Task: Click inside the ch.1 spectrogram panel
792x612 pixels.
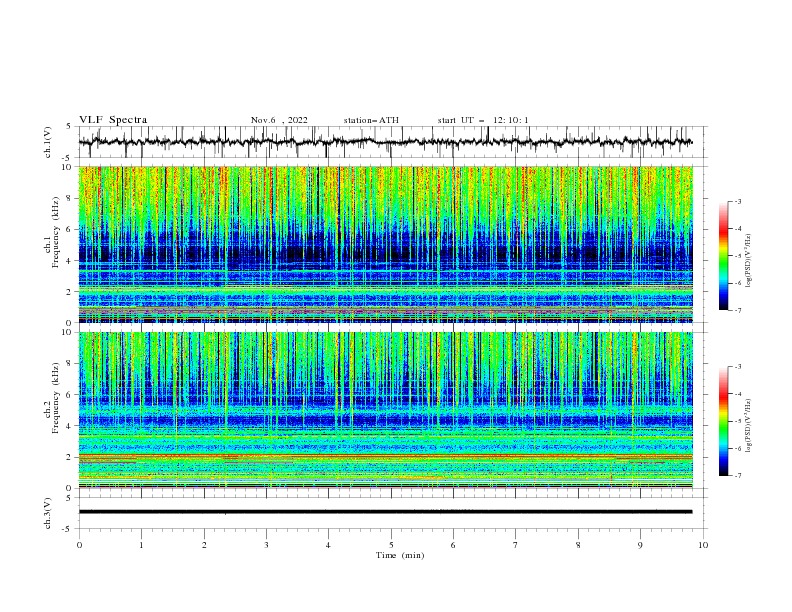Action: 386,244
